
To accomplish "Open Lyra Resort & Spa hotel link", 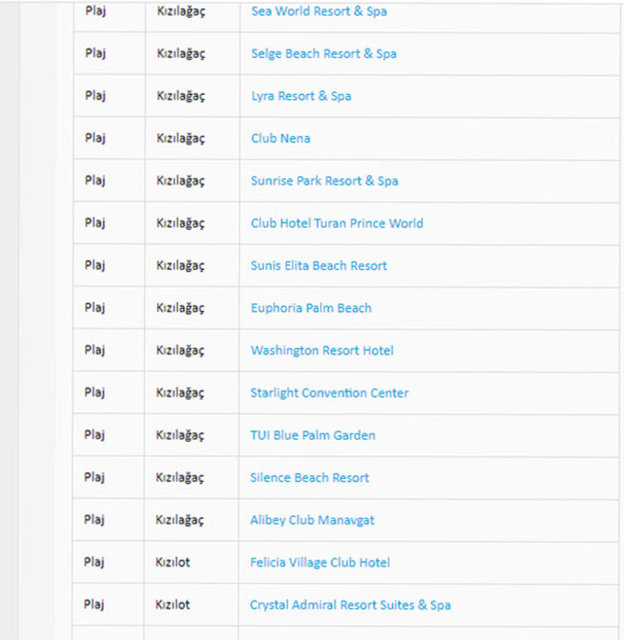I will [301, 96].
